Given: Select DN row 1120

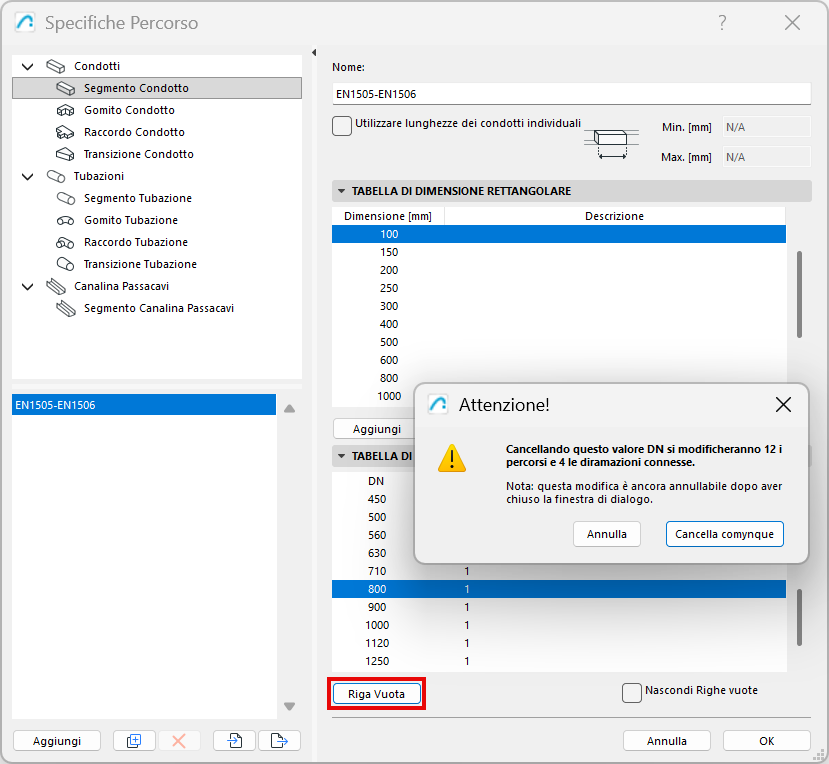Looking at the screenshot, I should pyautogui.click(x=559, y=643).
